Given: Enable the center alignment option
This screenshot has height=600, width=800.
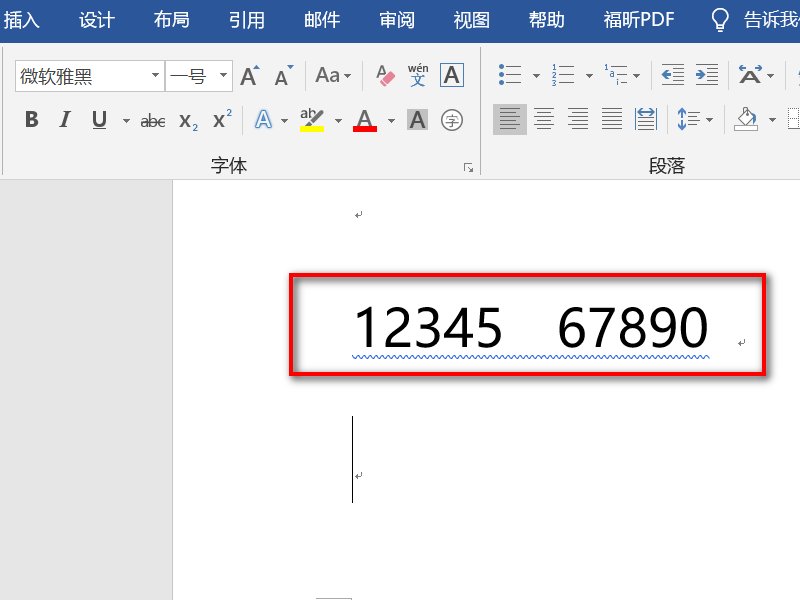Looking at the screenshot, I should pos(544,118).
